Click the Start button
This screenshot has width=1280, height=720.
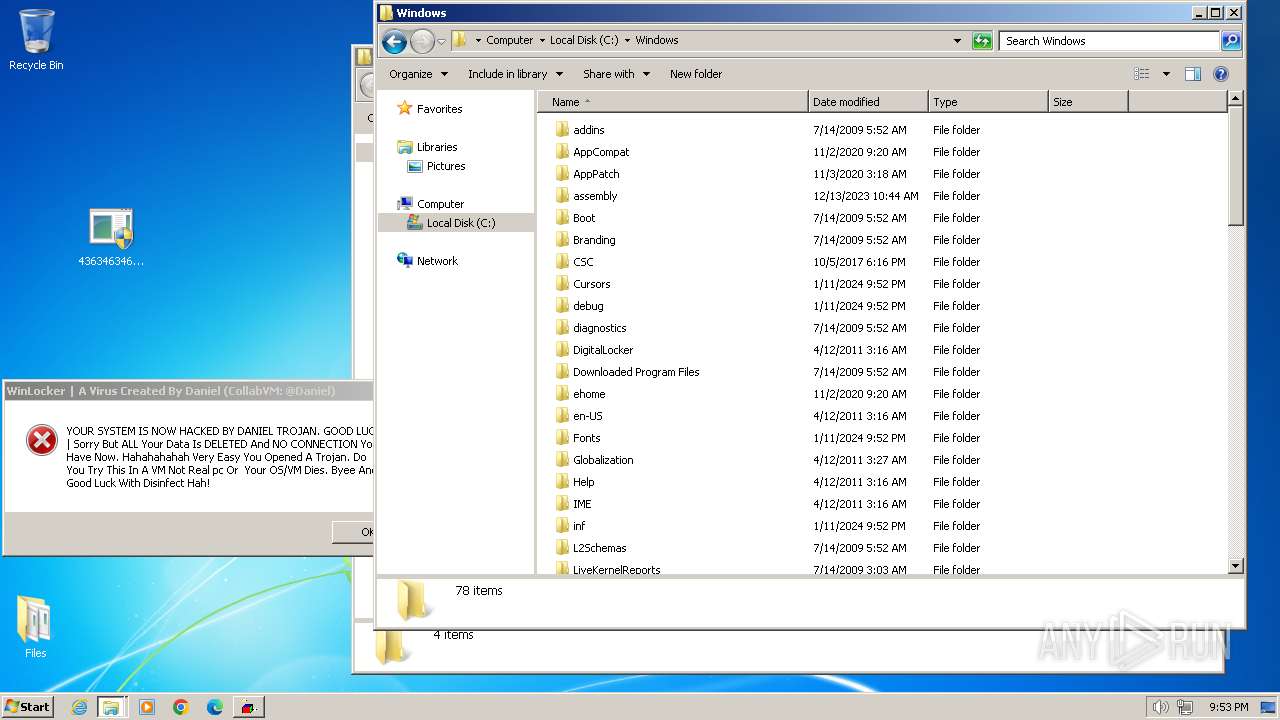tap(27, 707)
